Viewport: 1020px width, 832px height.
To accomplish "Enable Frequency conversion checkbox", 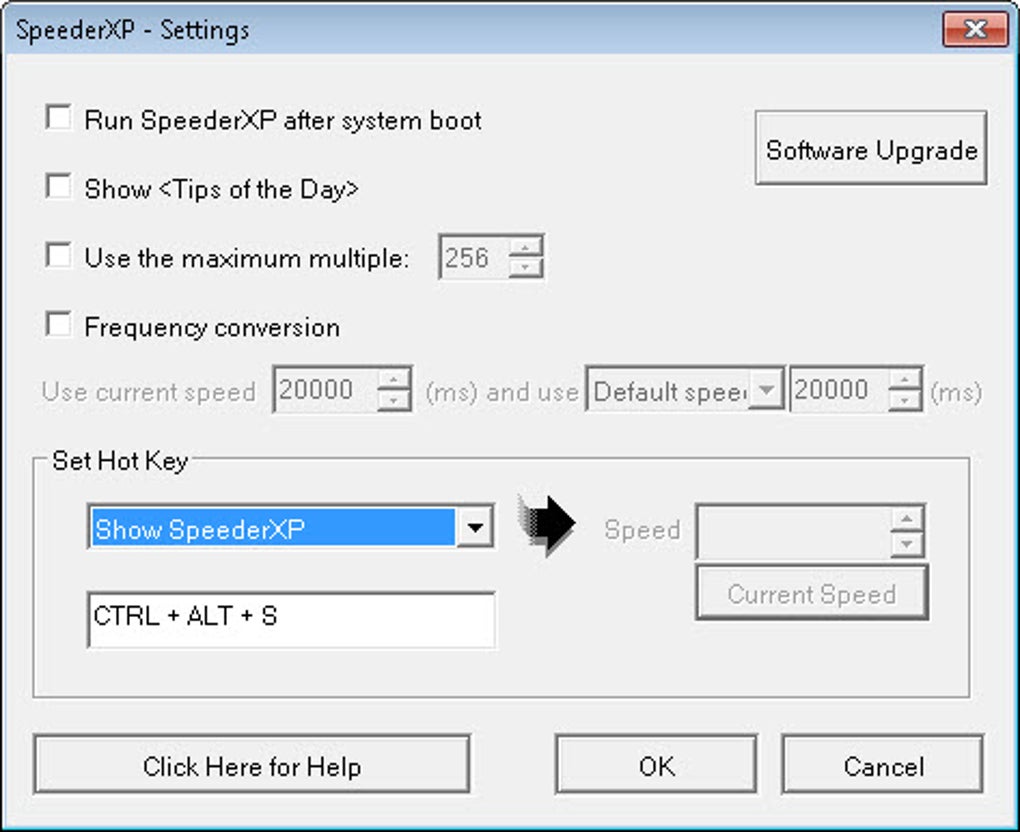I will click(x=59, y=326).
